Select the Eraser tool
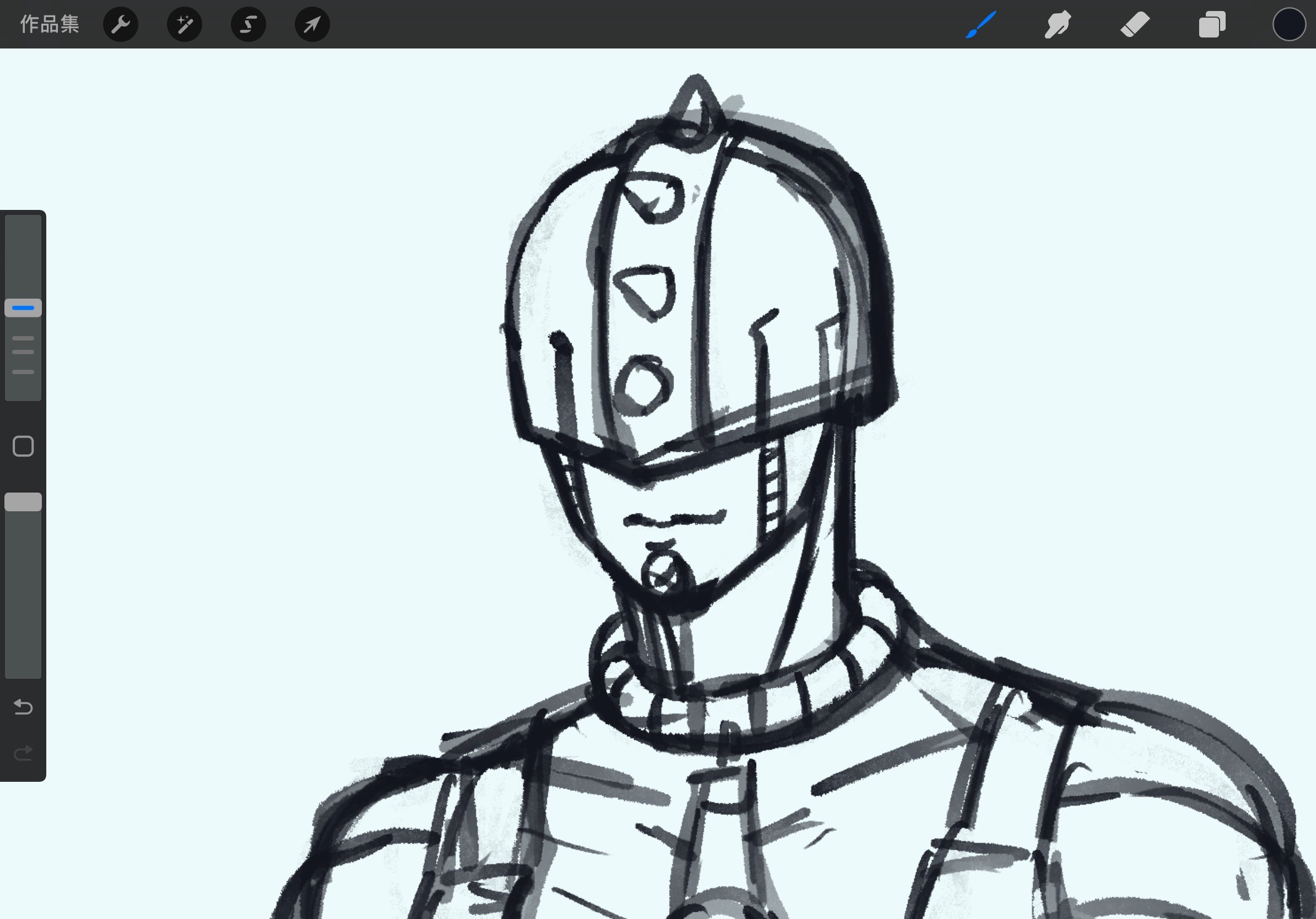The height and width of the screenshot is (919, 1316). click(x=1135, y=24)
